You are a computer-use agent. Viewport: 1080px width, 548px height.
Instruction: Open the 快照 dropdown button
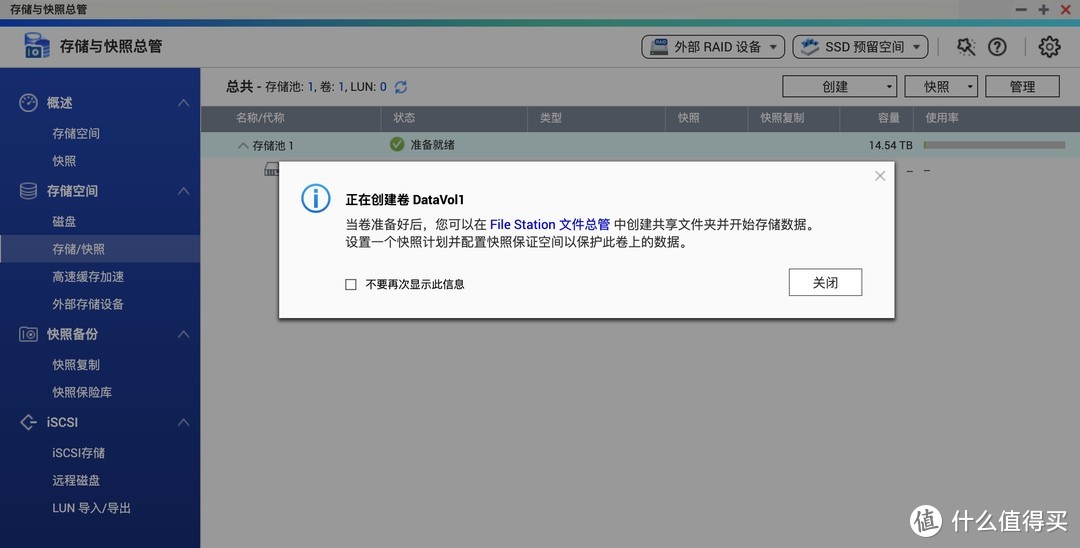(x=941, y=87)
